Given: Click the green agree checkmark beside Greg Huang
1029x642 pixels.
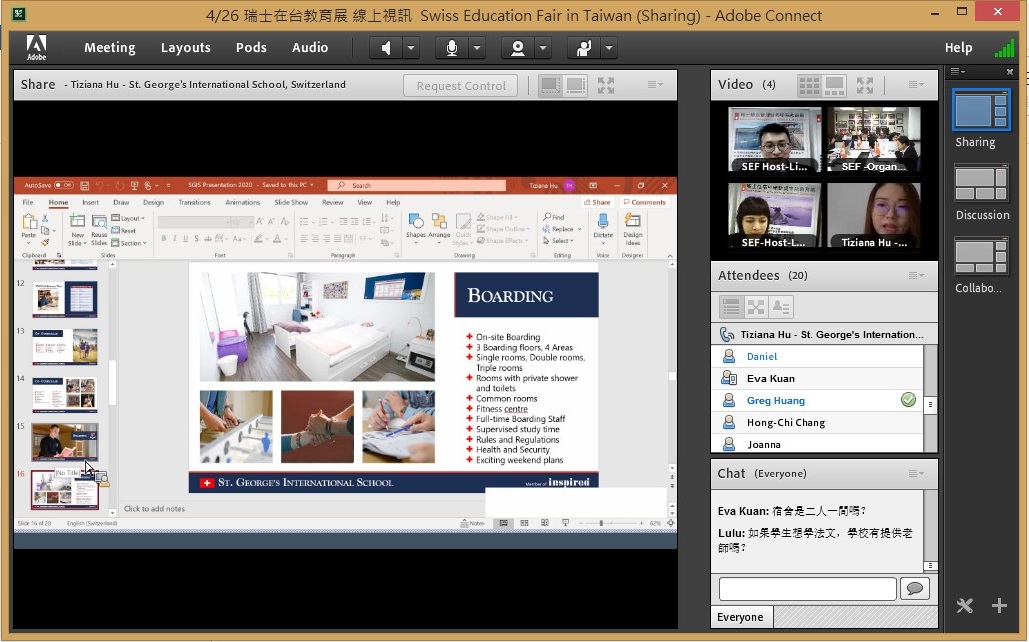Looking at the screenshot, I should (908, 400).
